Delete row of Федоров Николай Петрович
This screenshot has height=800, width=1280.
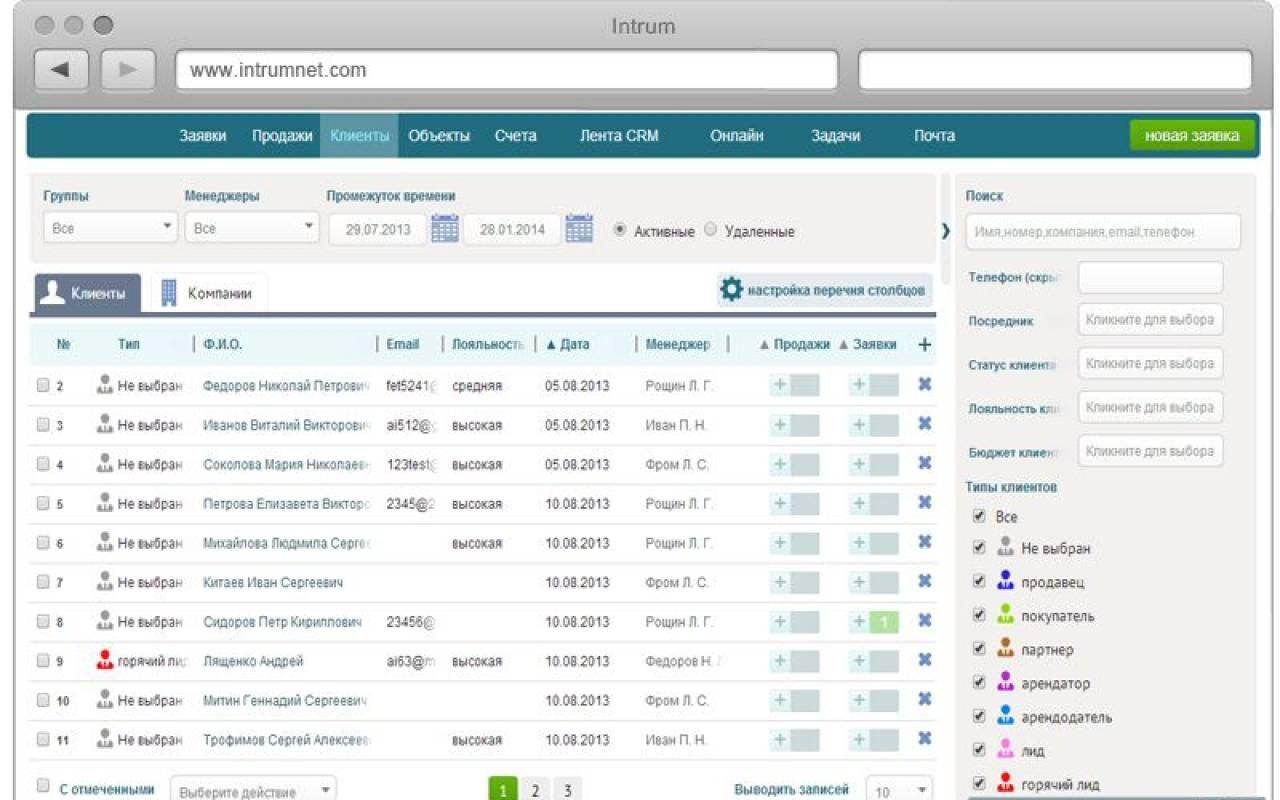coord(925,385)
